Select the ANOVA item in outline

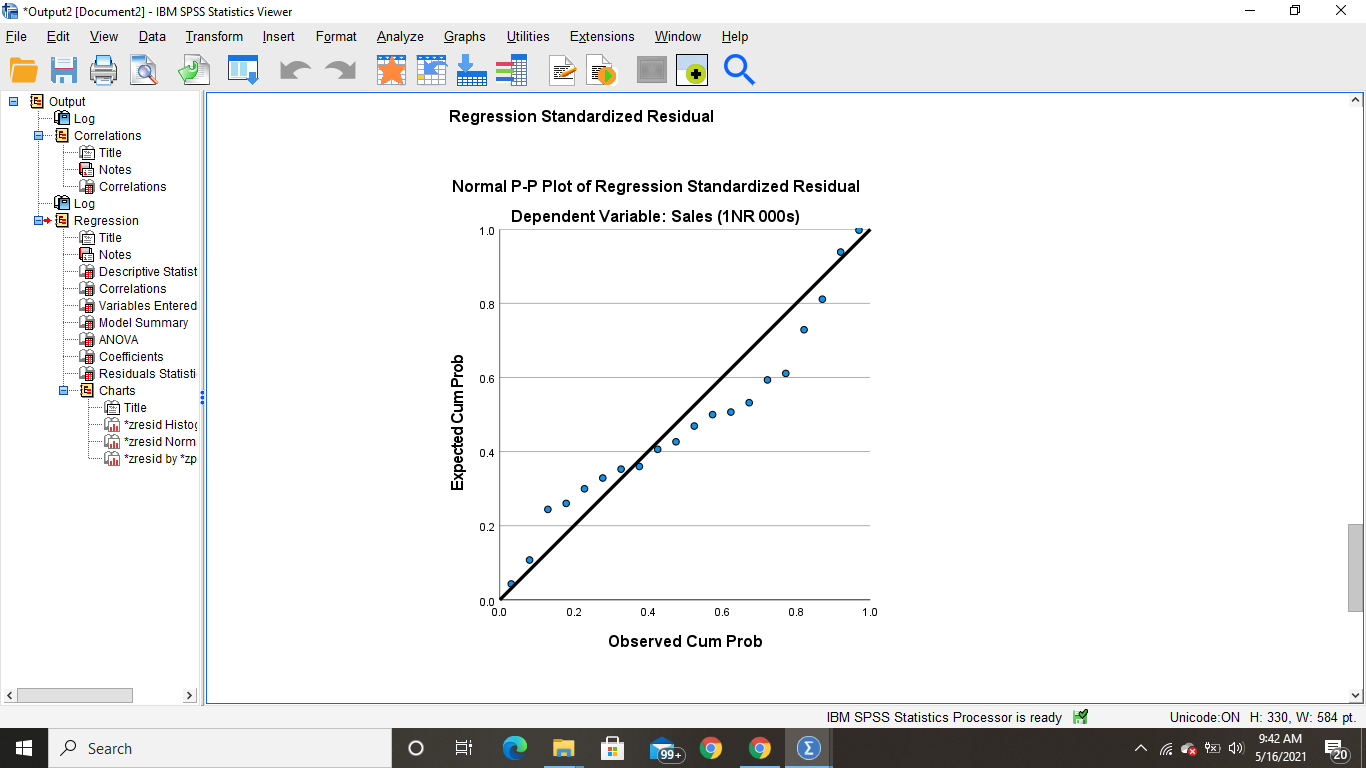coord(118,340)
